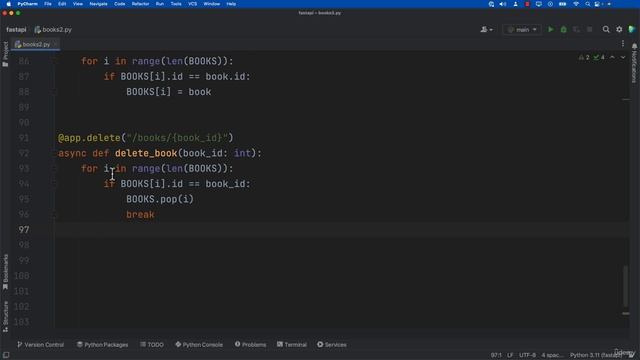Open the Terminal tool window
This screenshot has height=360, width=640.
[x=292, y=344]
